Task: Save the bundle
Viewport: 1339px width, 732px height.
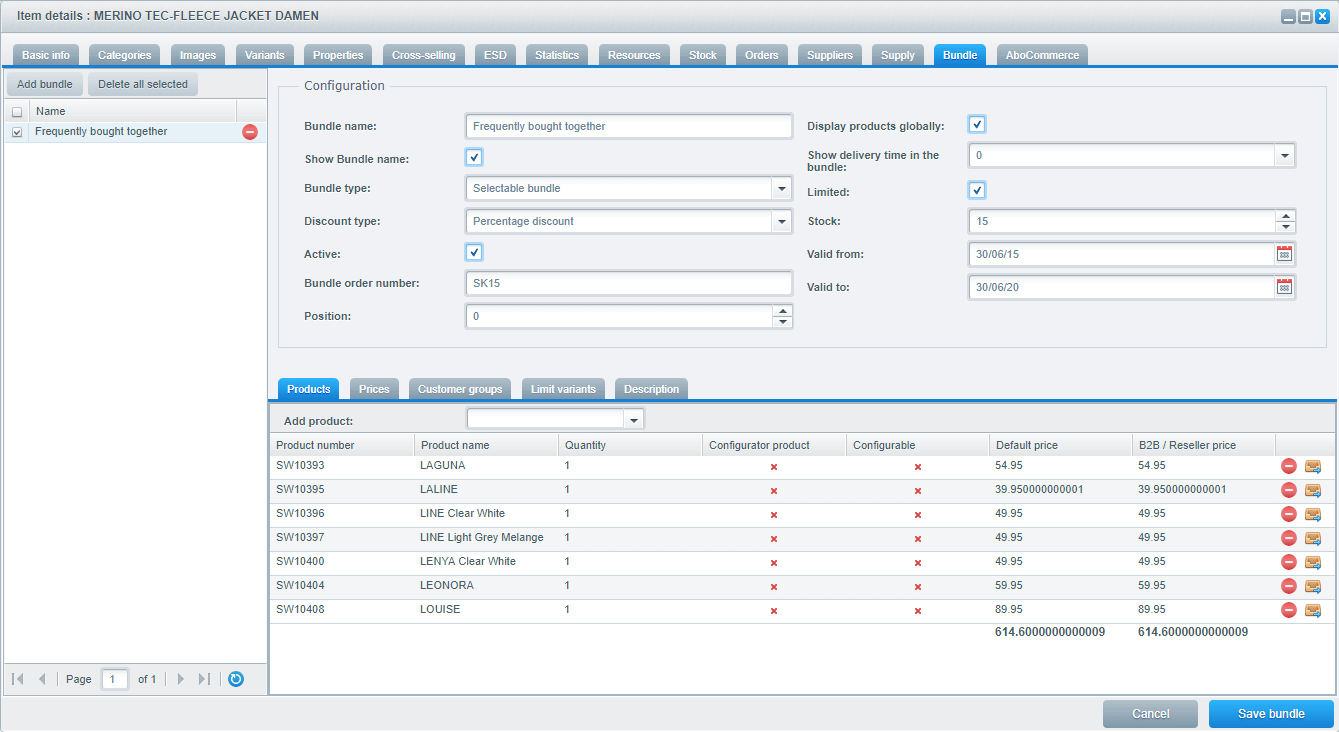Action: point(1271,713)
